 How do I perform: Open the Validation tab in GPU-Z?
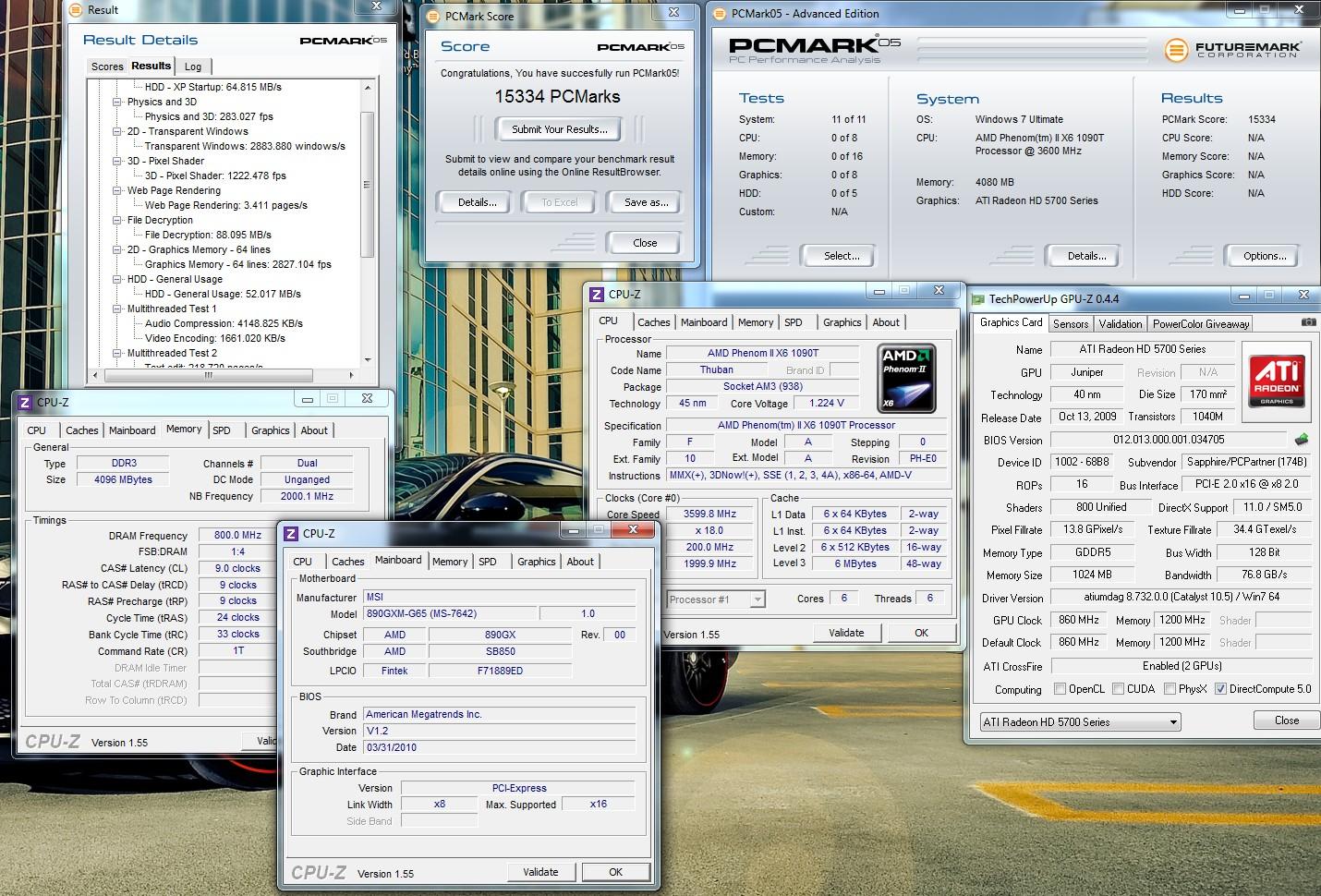(1121, 324)
